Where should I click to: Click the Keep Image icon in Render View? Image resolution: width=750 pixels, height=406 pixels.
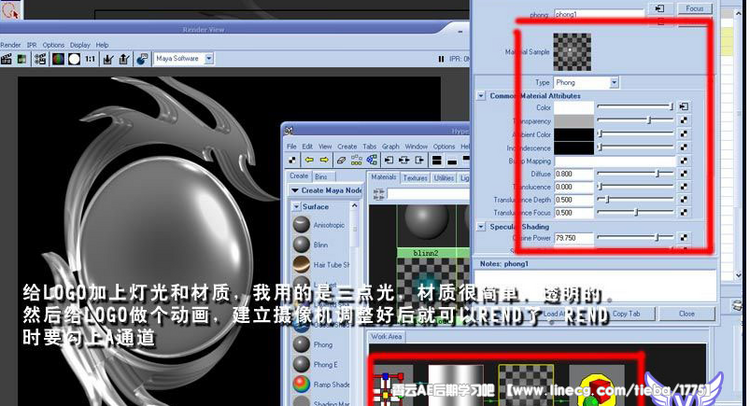(109, 59)
